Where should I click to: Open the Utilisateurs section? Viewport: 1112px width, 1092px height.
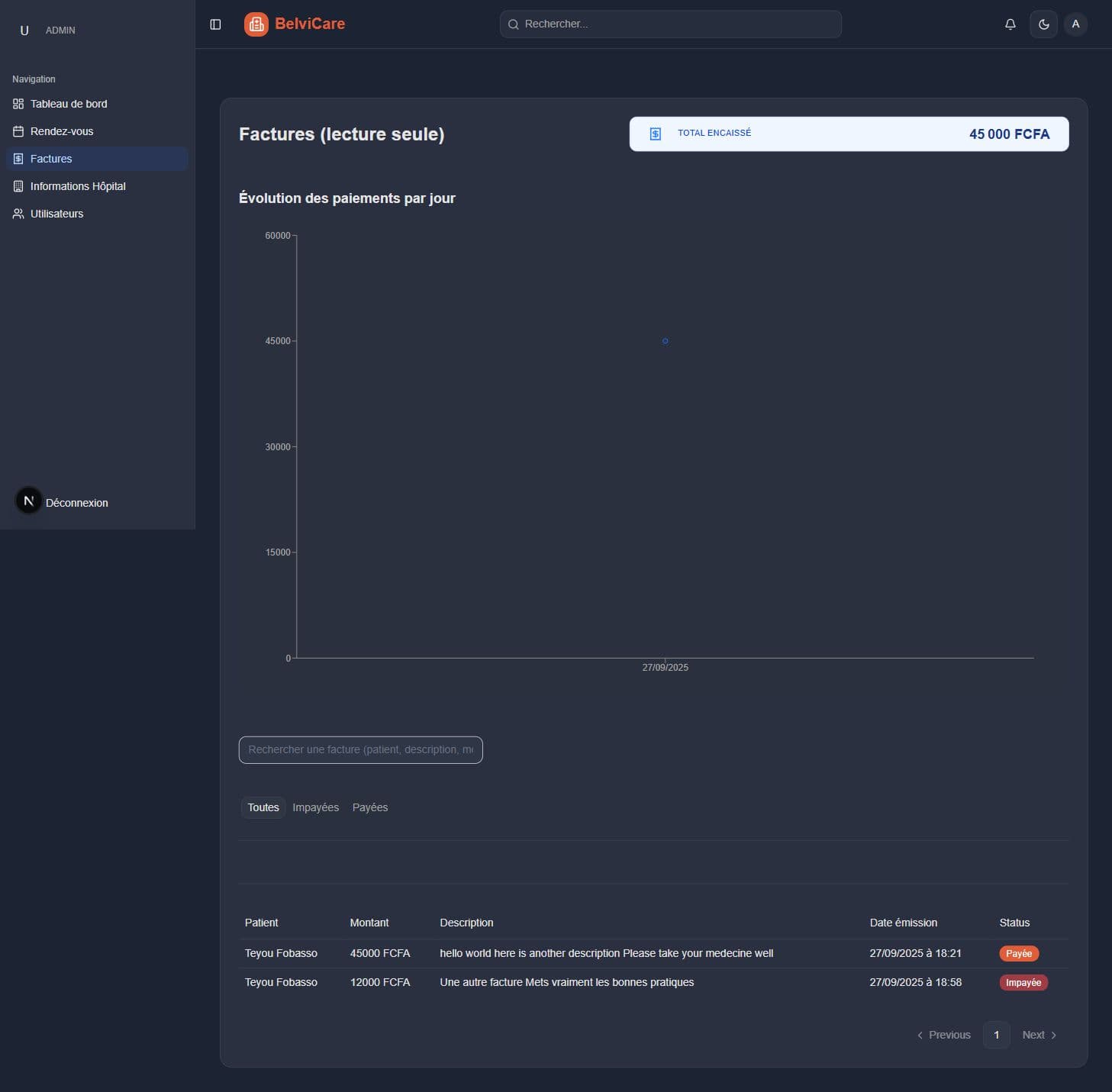97,214
